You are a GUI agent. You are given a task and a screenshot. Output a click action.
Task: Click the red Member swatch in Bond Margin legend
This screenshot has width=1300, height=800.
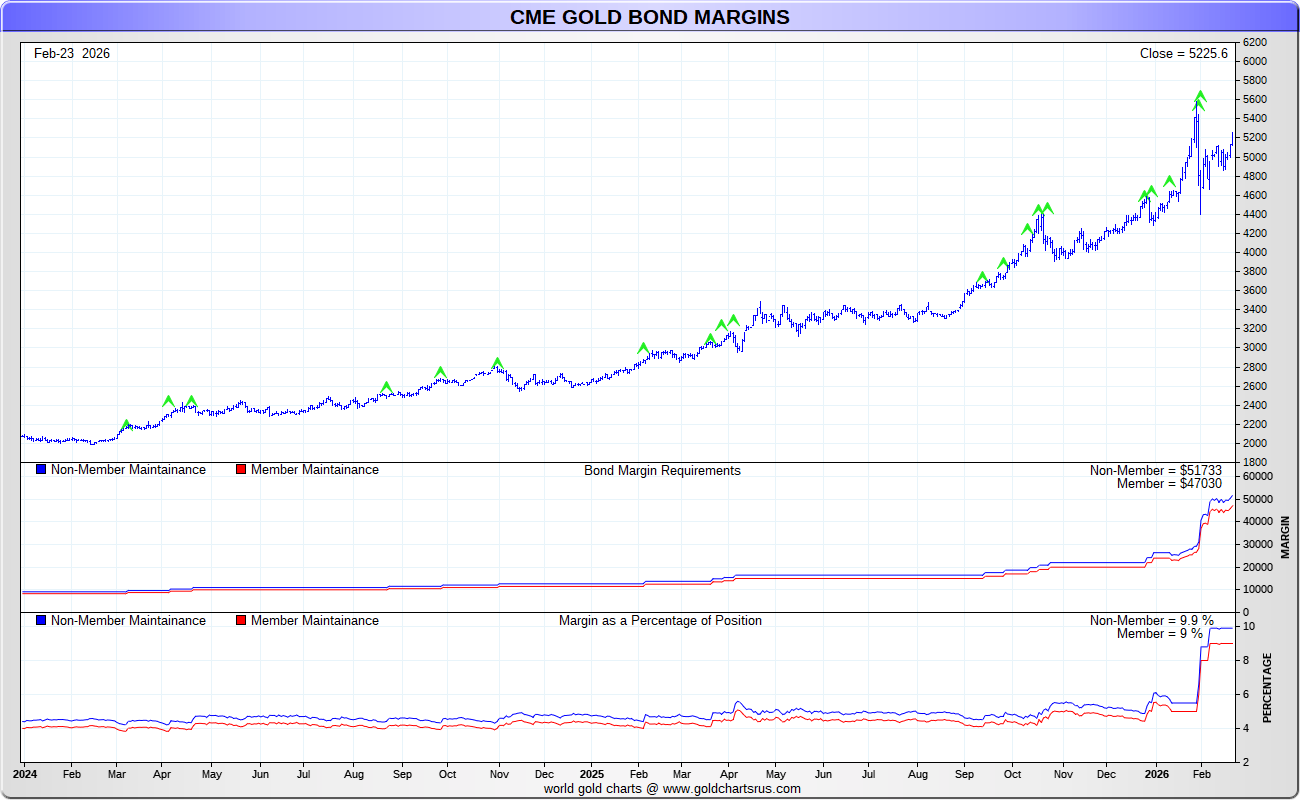pyautogui.click(x=241, y=470)
